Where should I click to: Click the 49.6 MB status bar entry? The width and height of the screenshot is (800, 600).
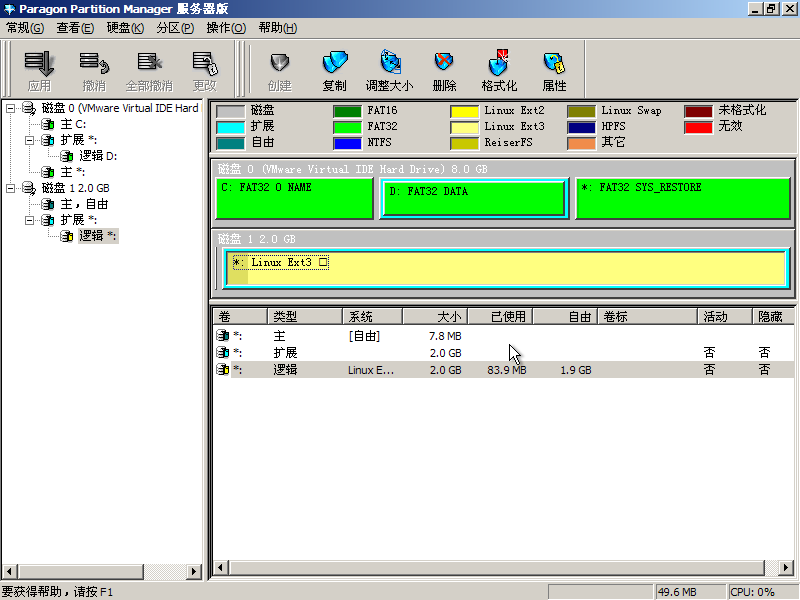point(690,592)
